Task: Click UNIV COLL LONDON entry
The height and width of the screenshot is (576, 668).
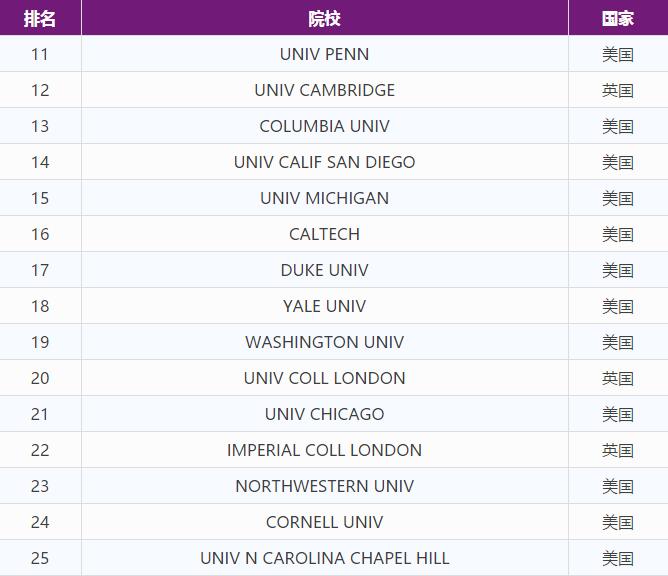Action: (324, 378)
